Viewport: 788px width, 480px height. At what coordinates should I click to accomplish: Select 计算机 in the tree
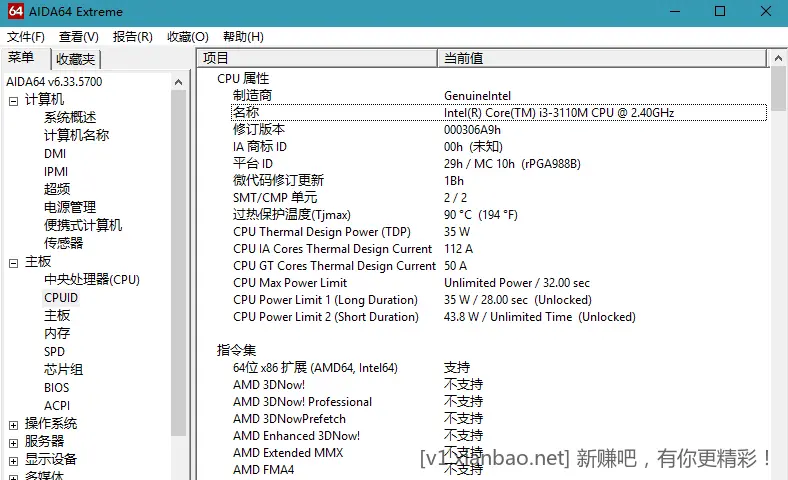click(44, 100)
